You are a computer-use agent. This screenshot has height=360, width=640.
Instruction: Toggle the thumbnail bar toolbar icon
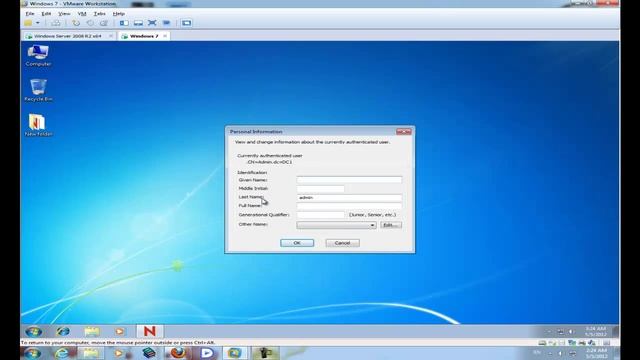[x=138, y=23]
